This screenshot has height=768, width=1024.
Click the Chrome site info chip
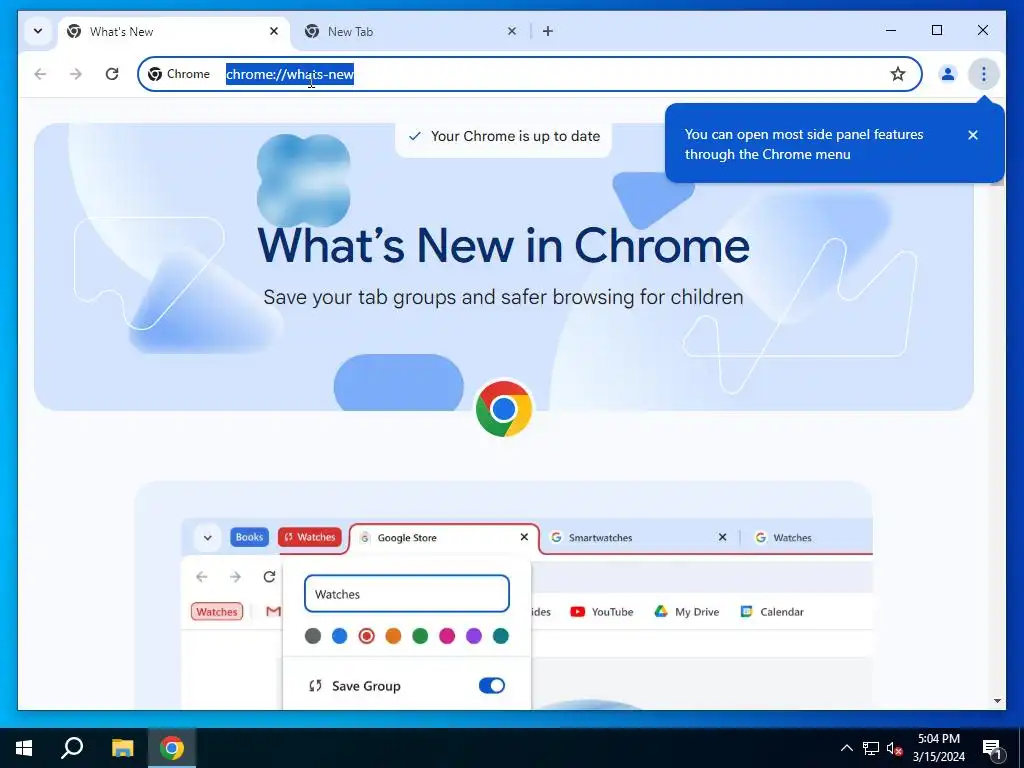(179, 74)
